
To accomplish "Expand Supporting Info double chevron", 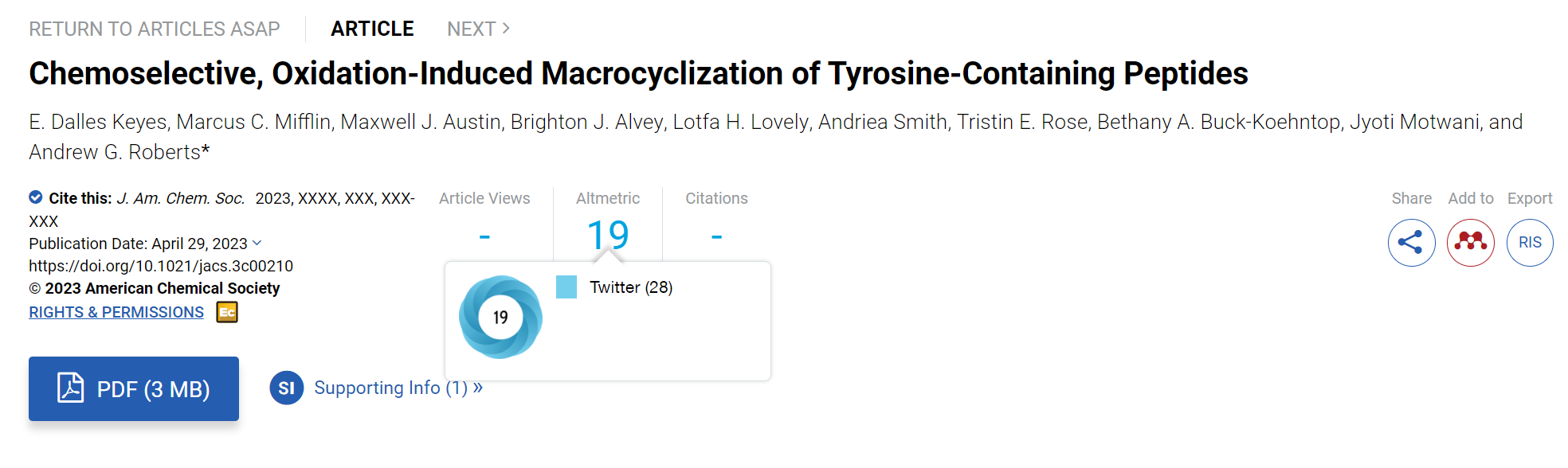I will pos(478,388).
